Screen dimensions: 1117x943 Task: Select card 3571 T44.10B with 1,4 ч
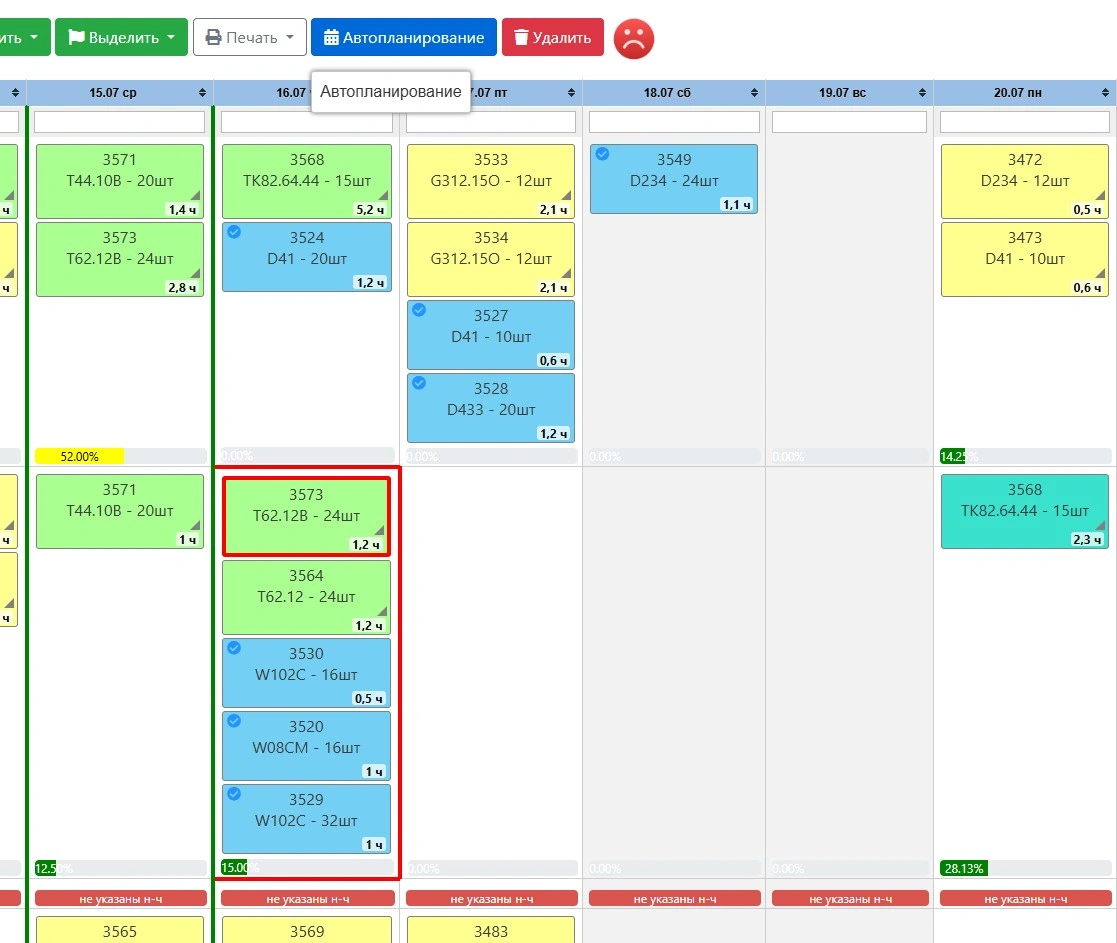(x=120, y=181)
